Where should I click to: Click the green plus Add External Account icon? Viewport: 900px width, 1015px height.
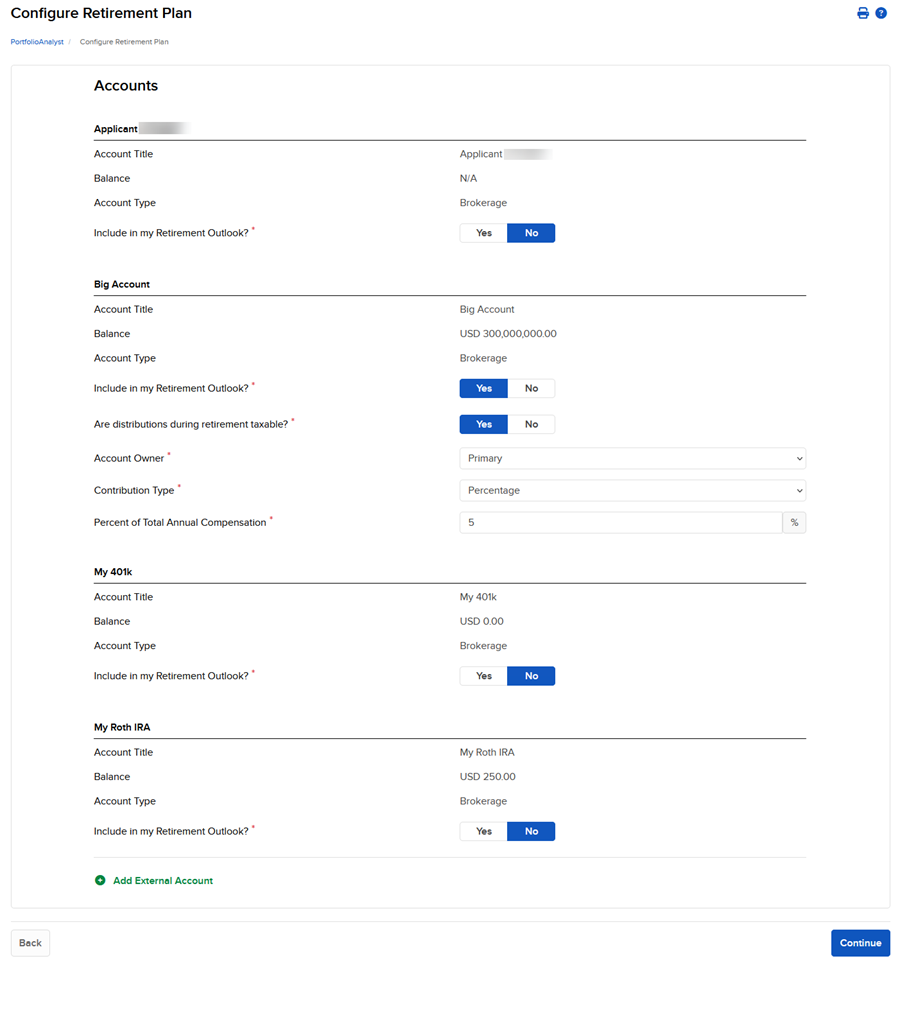100,881
